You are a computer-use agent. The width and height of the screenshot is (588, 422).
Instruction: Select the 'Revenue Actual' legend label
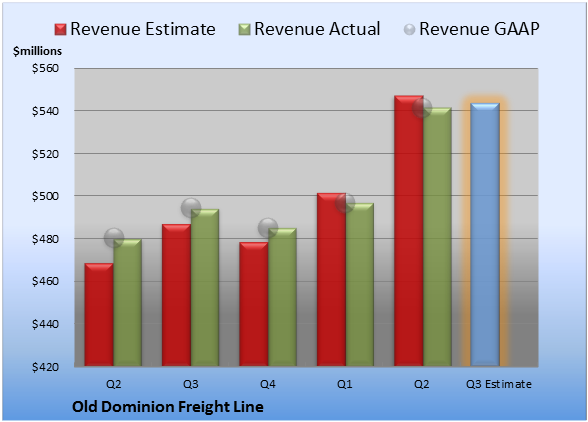click(x=317, y=29)
